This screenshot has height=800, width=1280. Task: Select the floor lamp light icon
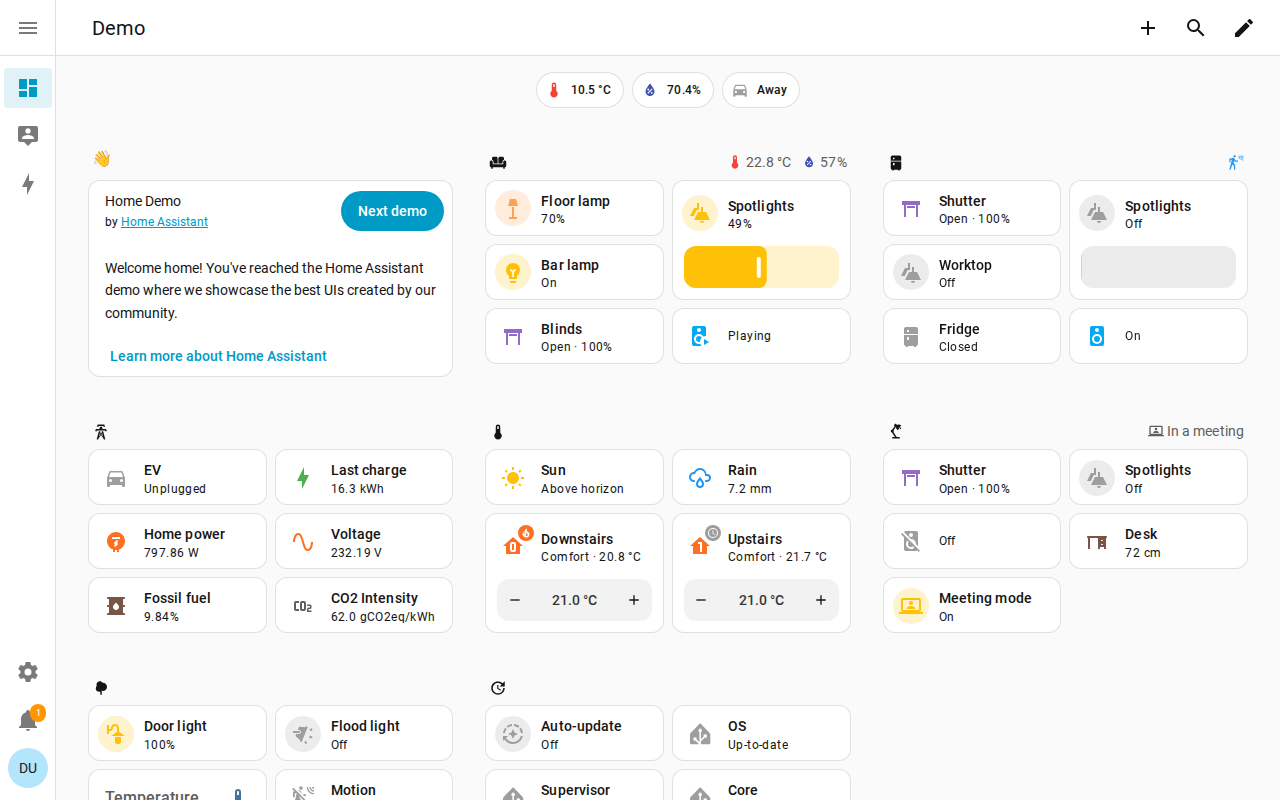pos(513,208)
